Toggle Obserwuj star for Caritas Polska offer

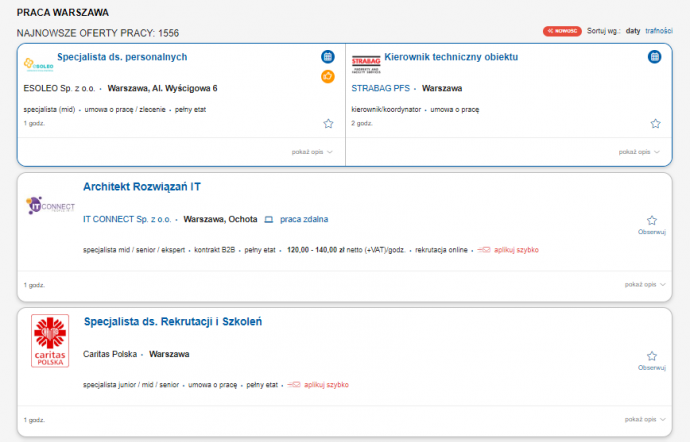651,356
